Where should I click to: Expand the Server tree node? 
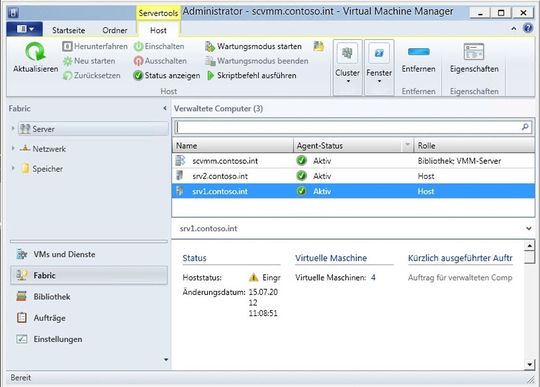click(13, 128)
